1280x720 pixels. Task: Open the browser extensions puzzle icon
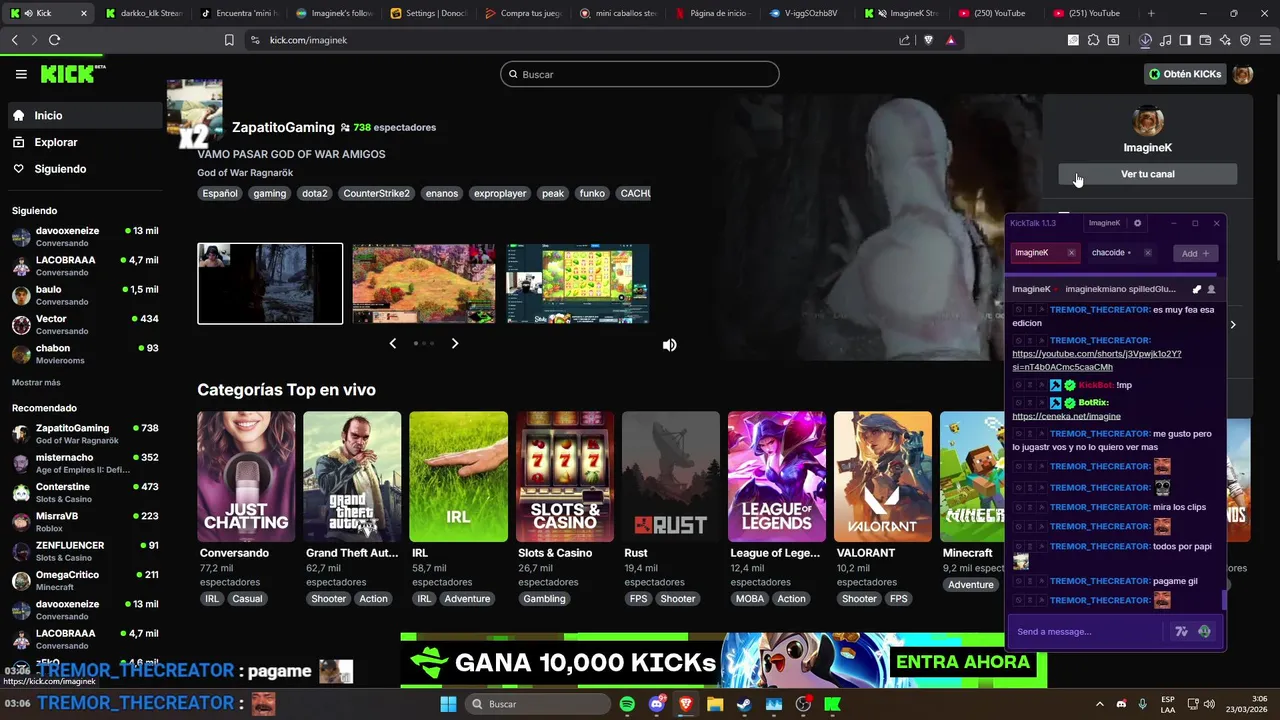click(x=1093, y=40)
